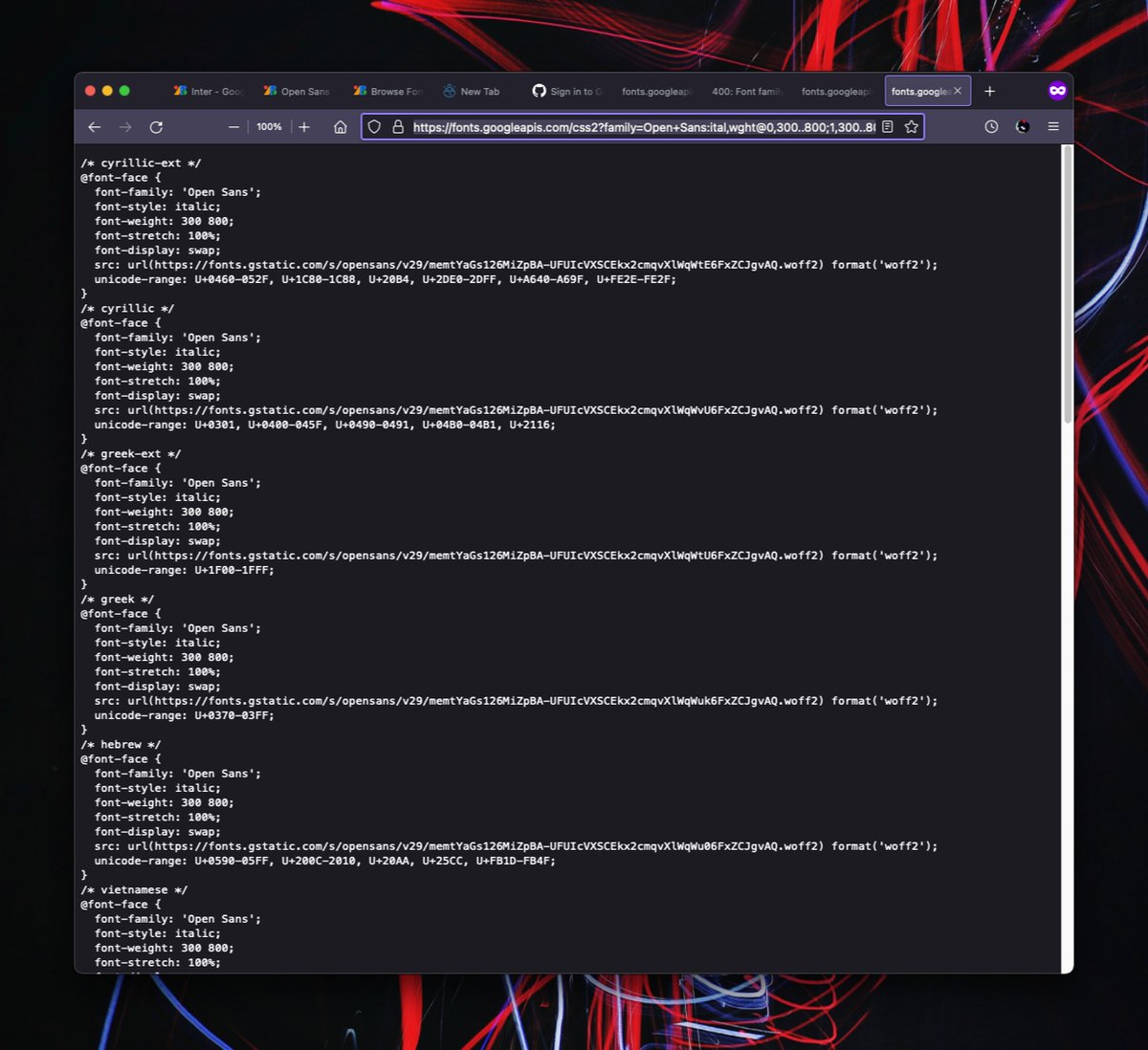Click the page reload icon

click(x=156, y=126)
